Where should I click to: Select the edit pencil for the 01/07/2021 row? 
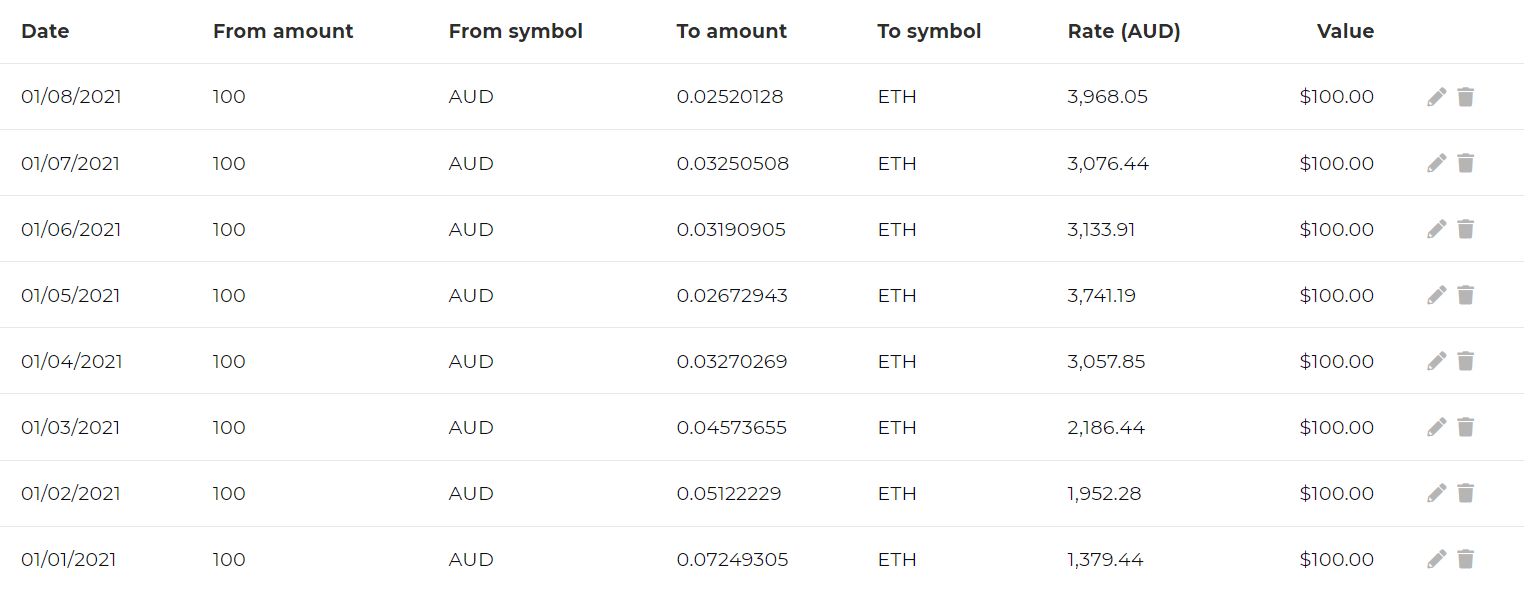click(1436, 163)
